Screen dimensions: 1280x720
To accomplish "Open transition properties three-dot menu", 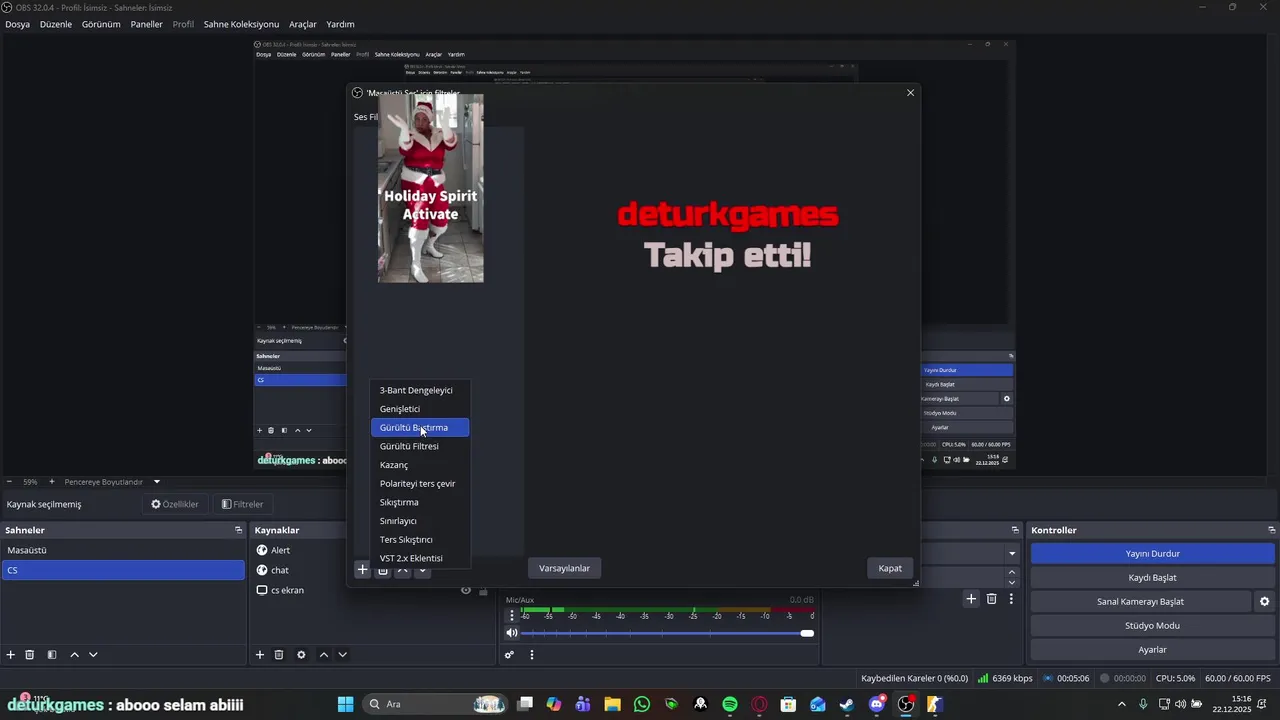I will [1011, 599].
